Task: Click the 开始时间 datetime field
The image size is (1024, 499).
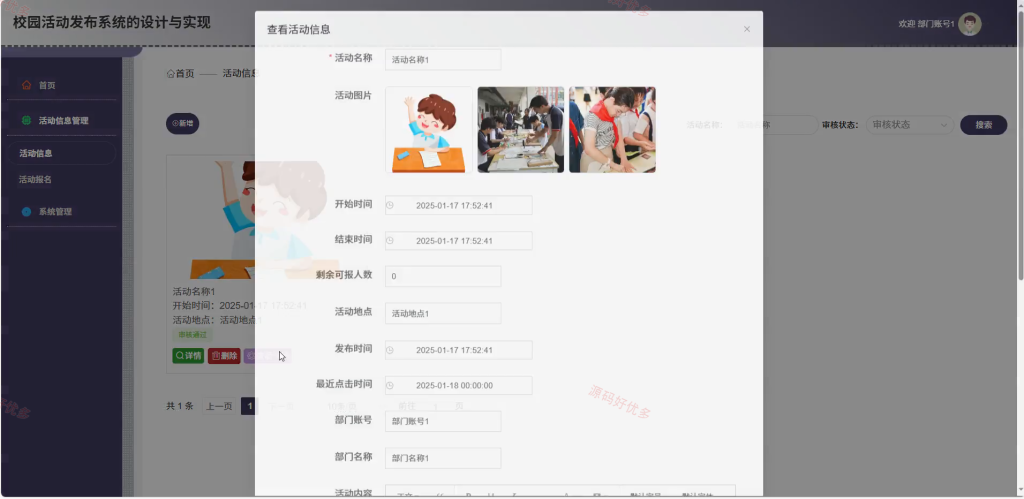Action: (458, 205)
